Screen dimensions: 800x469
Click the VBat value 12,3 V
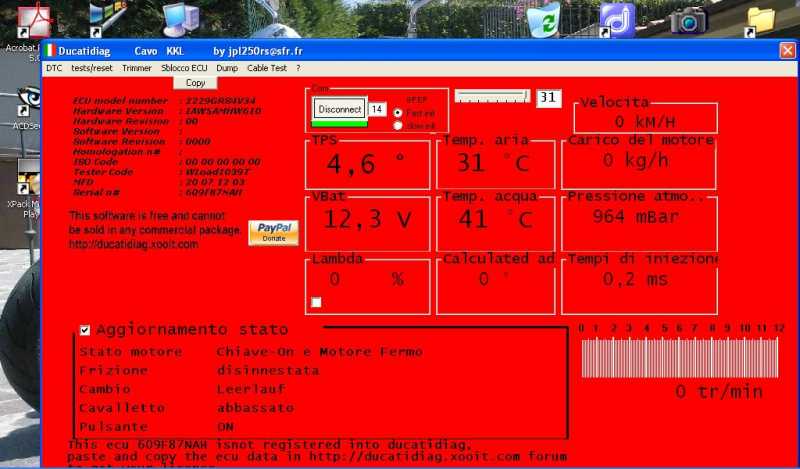click(x=367, y=219)
